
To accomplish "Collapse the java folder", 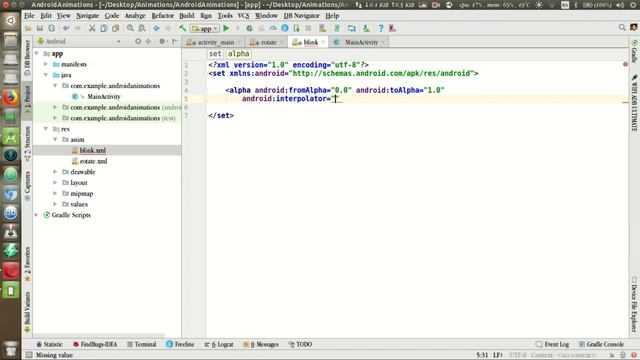I will (46, 75).
